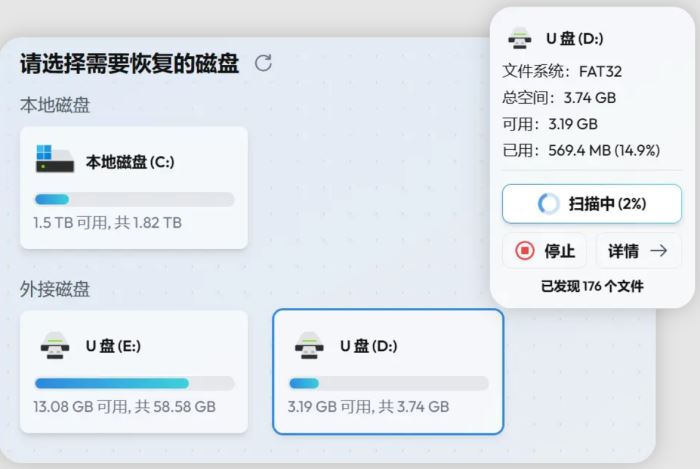Click the local disk C: drive icon

pos(55,160)
